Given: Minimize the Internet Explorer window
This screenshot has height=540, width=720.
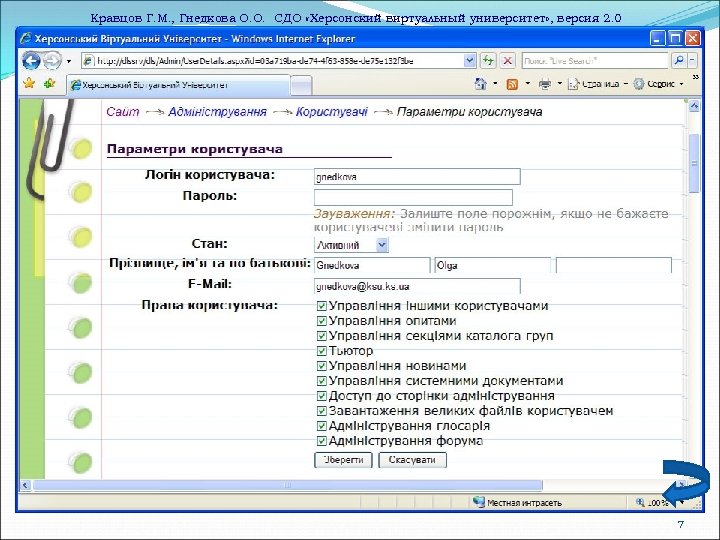Looking at the screenshot, I should [x=658, y=39].
